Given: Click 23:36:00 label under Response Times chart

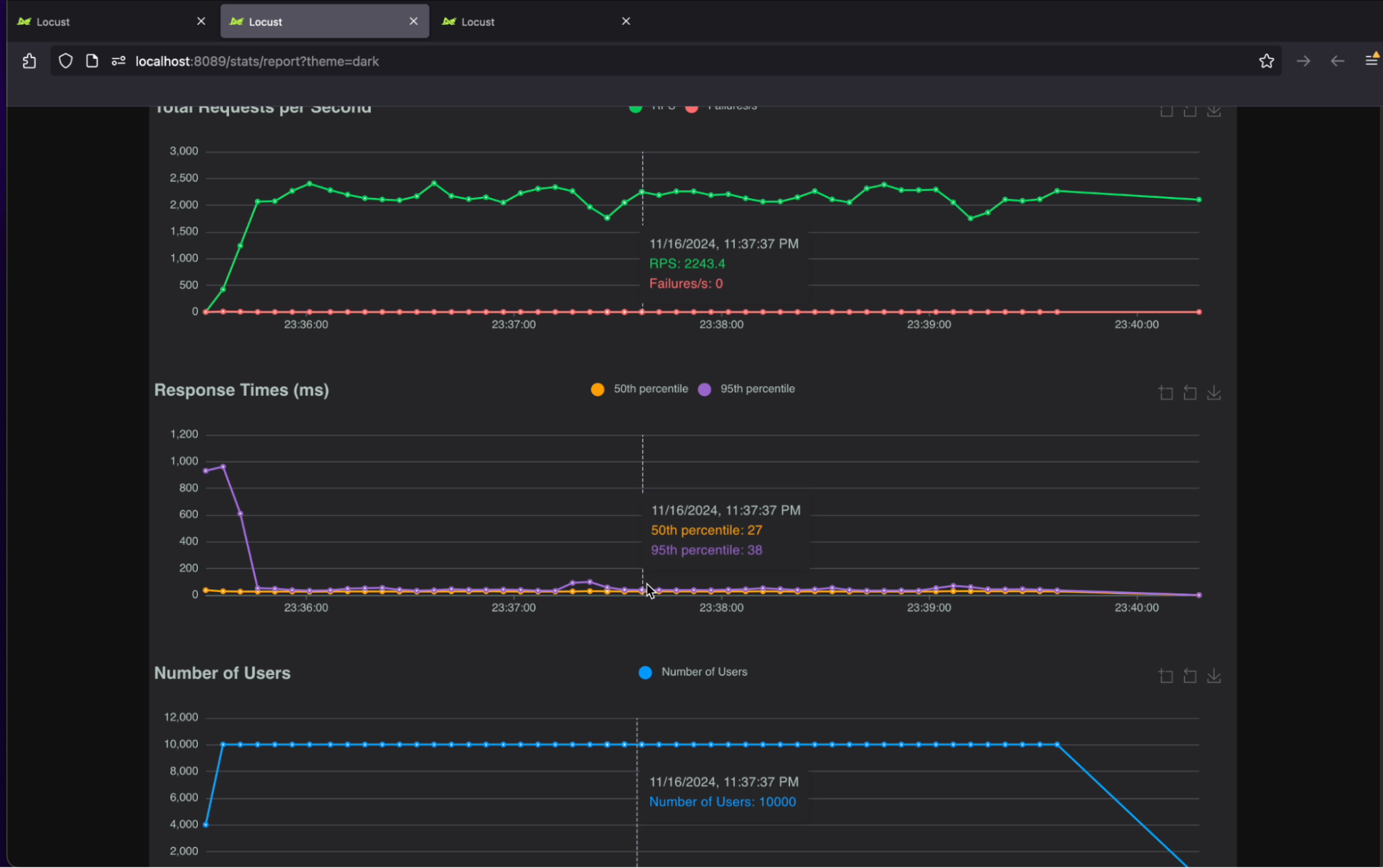Looking at the screenshot, I should click(x=306, y=608).
